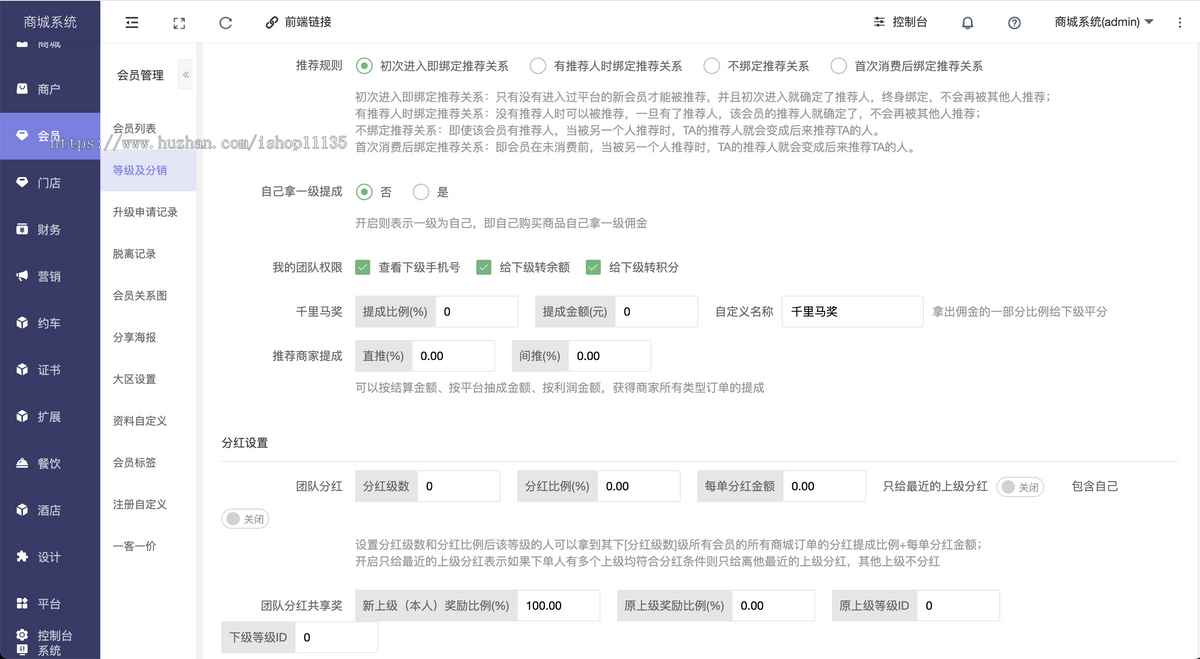The height and width of the screenshot is (659, 1200).
Task: Click 原上级奖励比例(%) input field
Action: [x=773, y=606]
